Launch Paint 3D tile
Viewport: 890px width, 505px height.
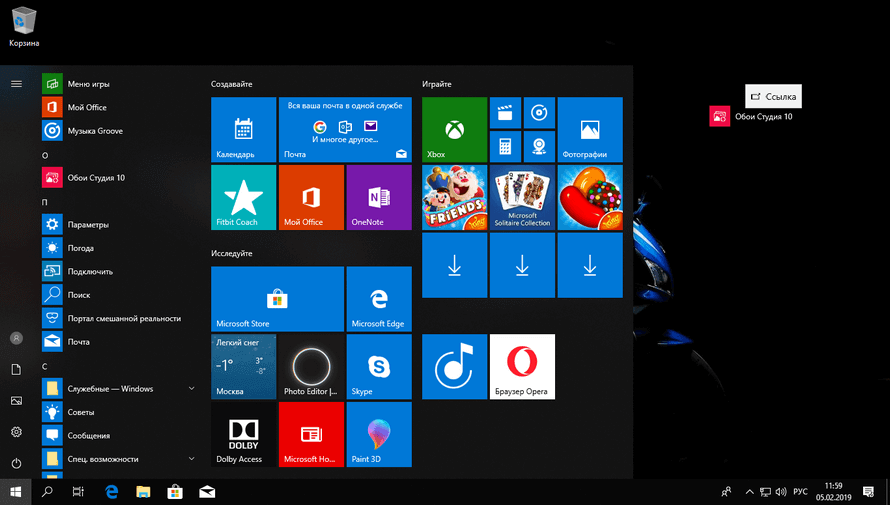click(x=378, y=434)
